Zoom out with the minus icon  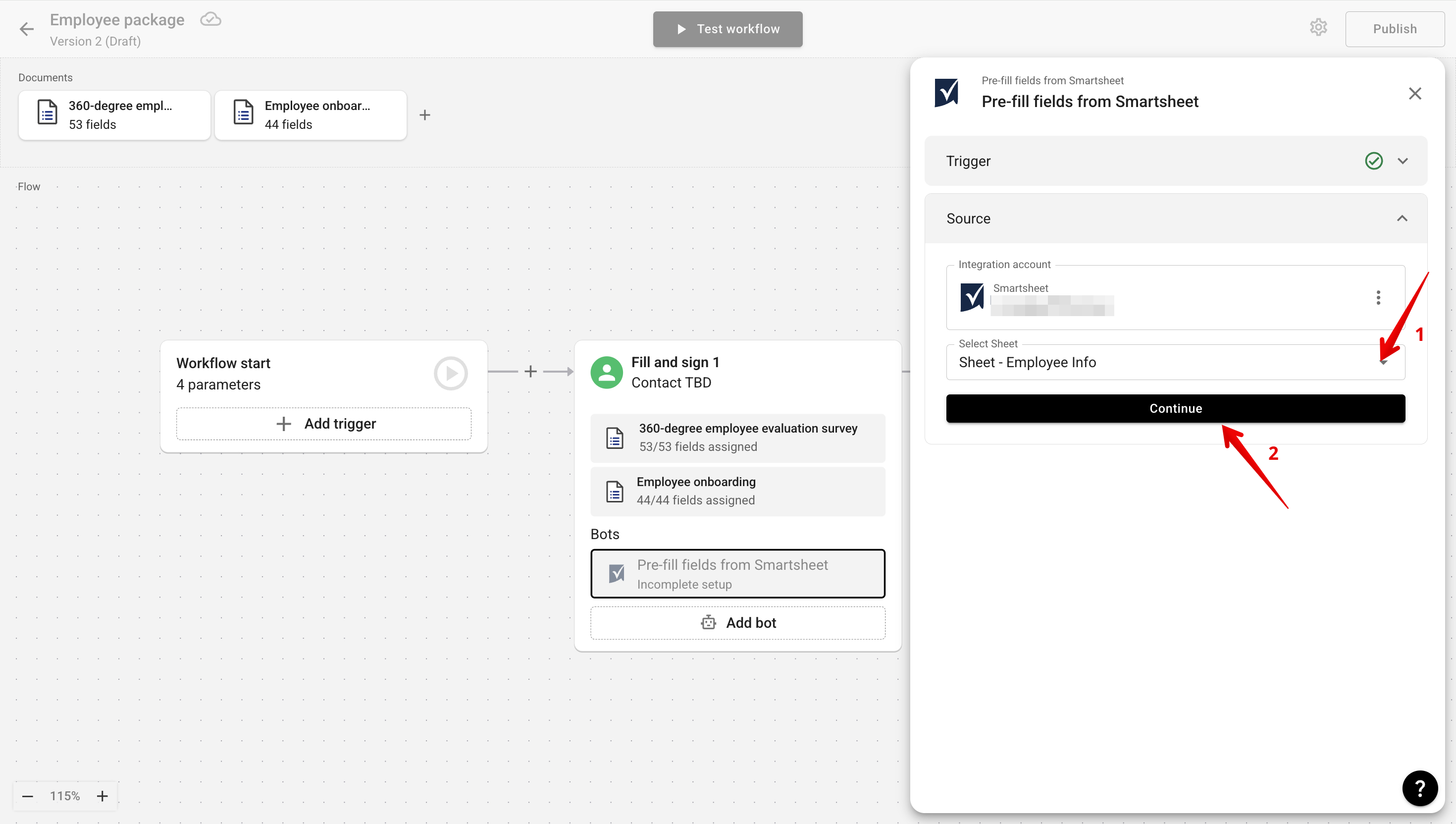pyautogui.click(x=28, y=796)
